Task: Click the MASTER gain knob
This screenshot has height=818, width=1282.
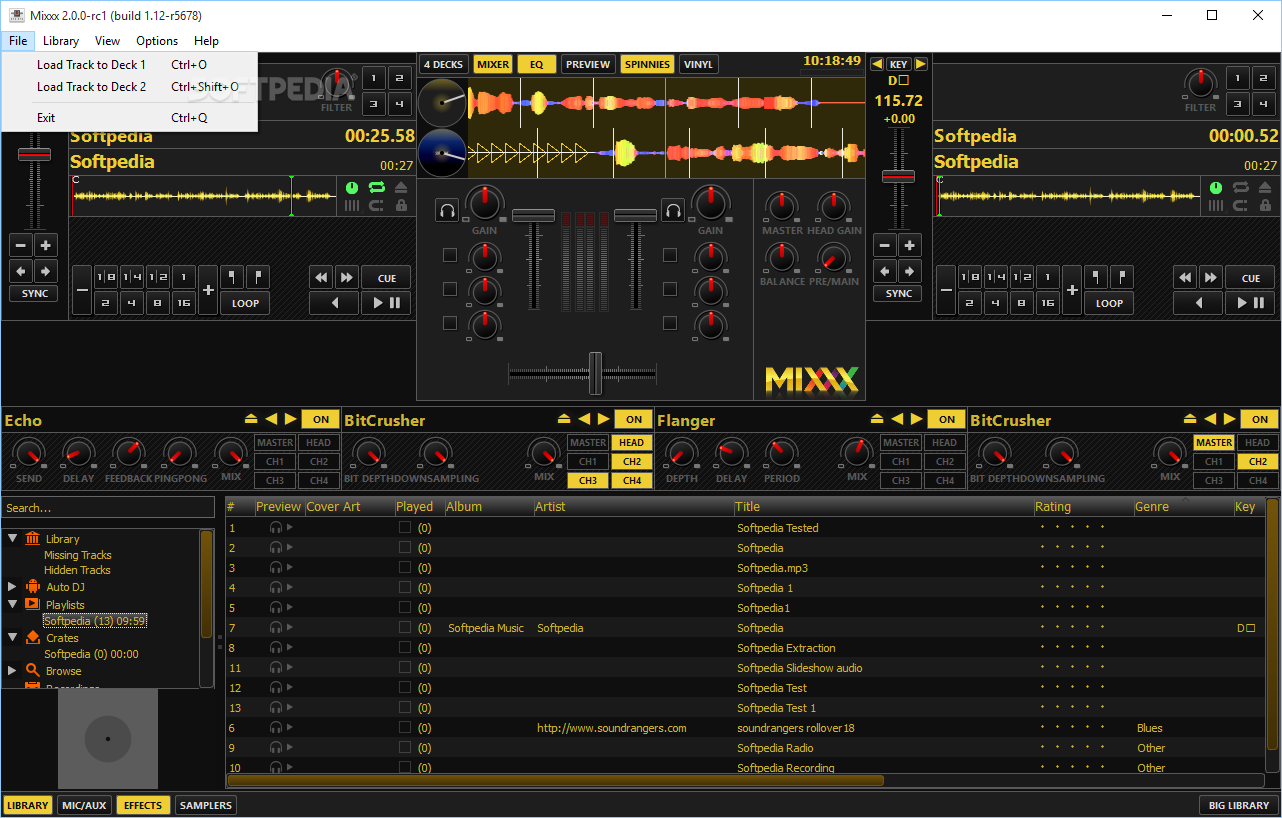Action: tap(782, 206)
